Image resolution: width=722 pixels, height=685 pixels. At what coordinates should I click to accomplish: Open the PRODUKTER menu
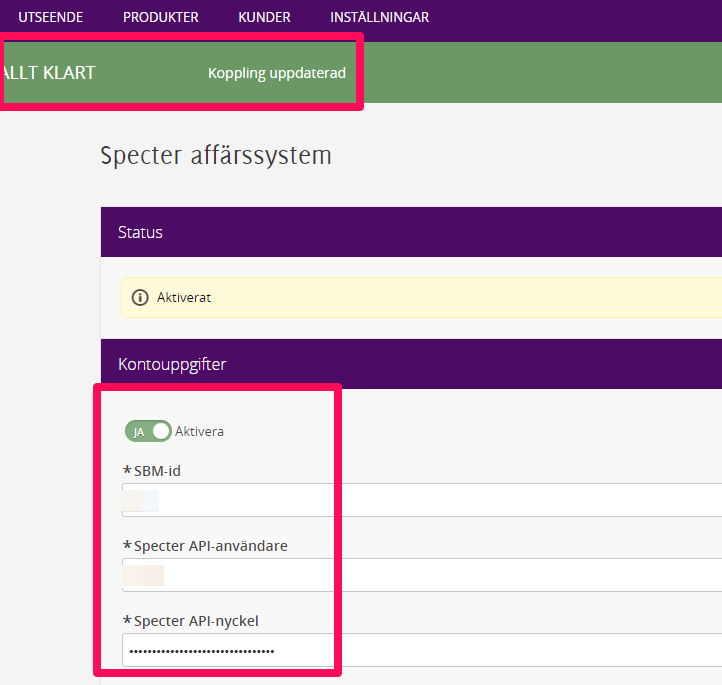161,17
